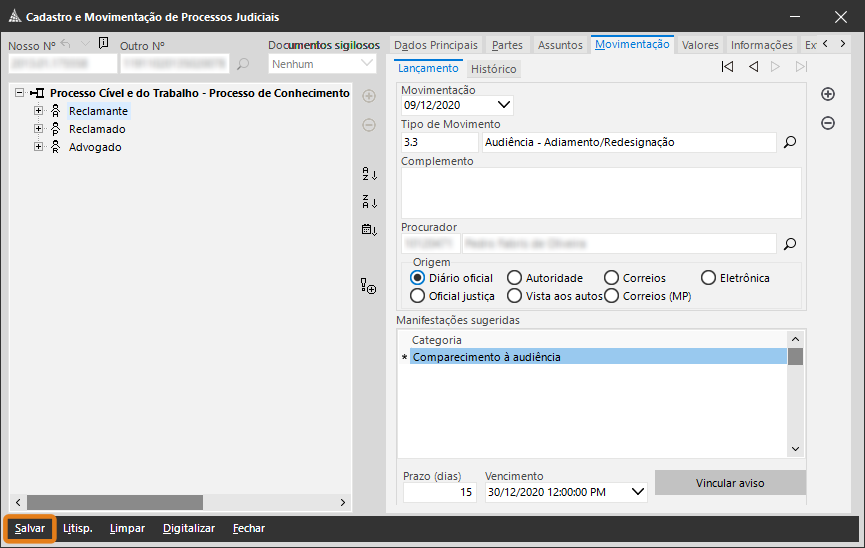
Task: Click the search icon beside Tipo de Movimento
Action: pos(789,143)
